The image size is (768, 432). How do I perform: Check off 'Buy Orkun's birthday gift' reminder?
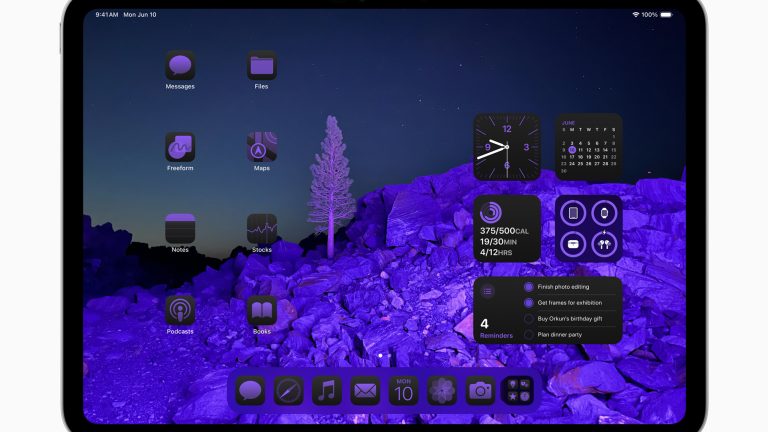(x=529, y=319)
